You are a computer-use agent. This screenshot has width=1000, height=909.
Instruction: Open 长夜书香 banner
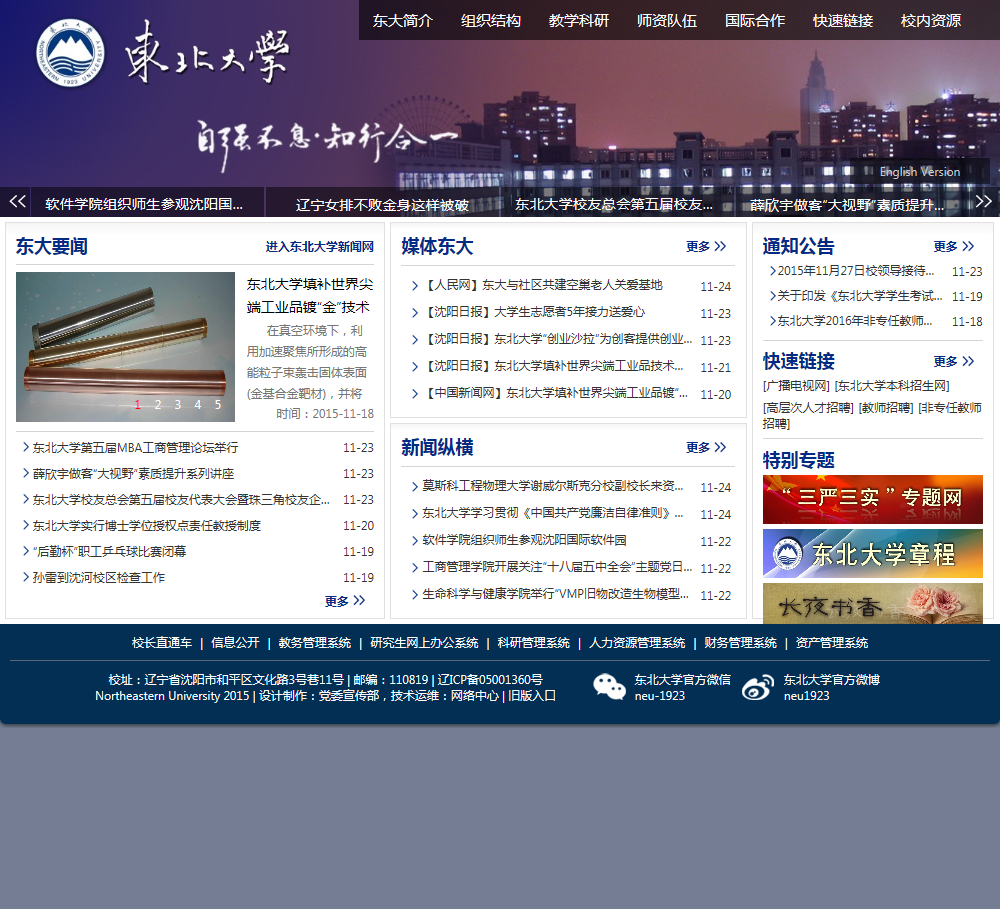pos(872,603)
